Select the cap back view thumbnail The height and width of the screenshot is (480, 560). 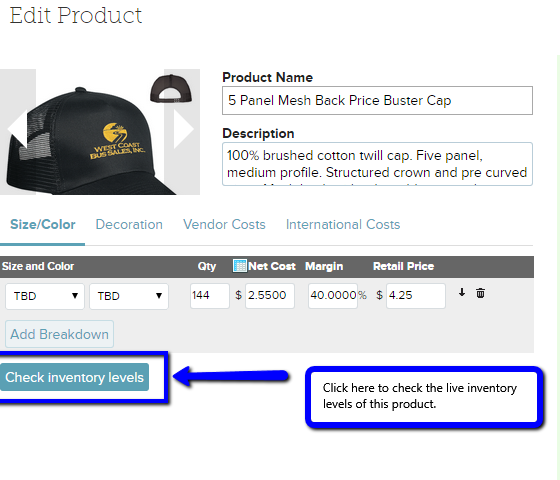pyautogui.click(x=171, y=89)
